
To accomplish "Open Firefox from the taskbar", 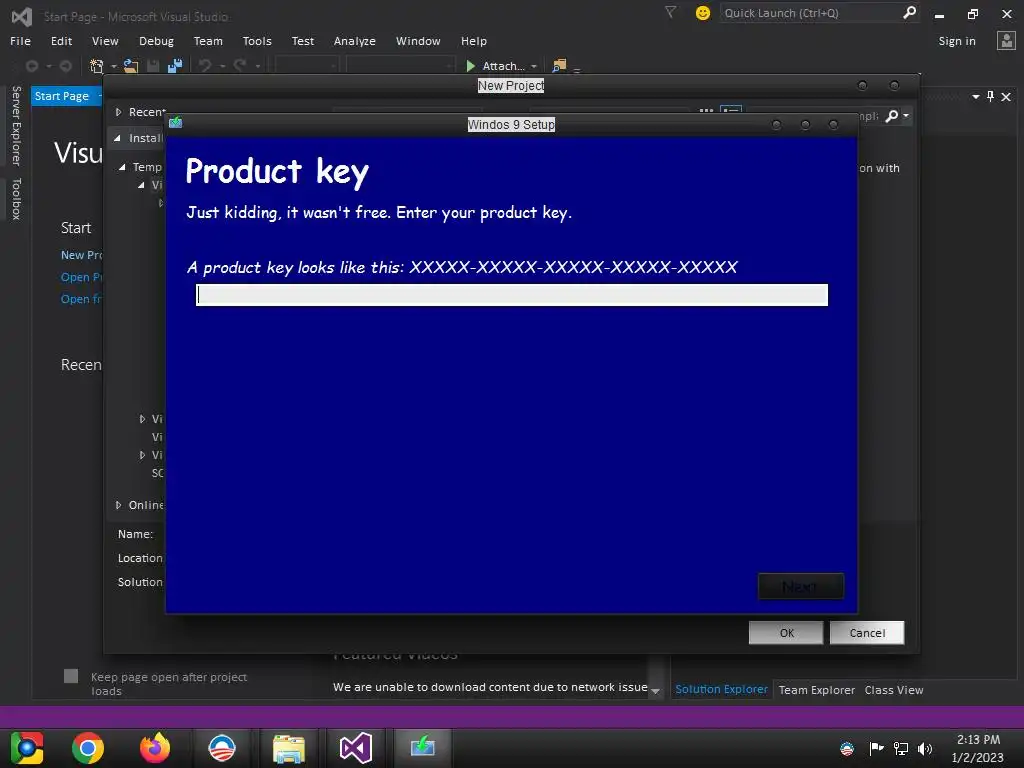I will click(155, 748).
